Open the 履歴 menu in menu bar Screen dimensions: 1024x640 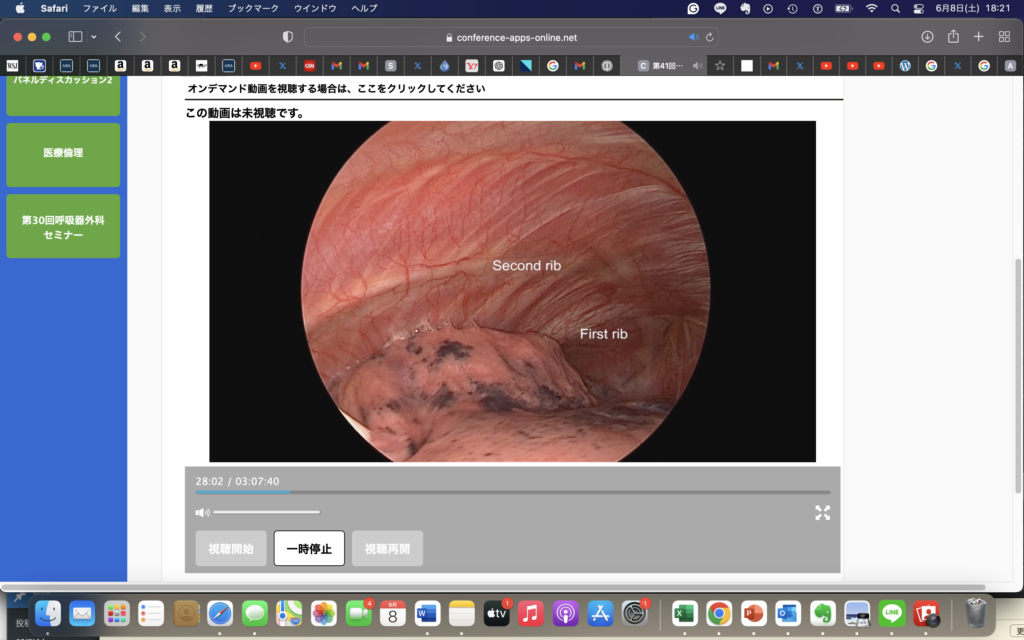[202, 8]
